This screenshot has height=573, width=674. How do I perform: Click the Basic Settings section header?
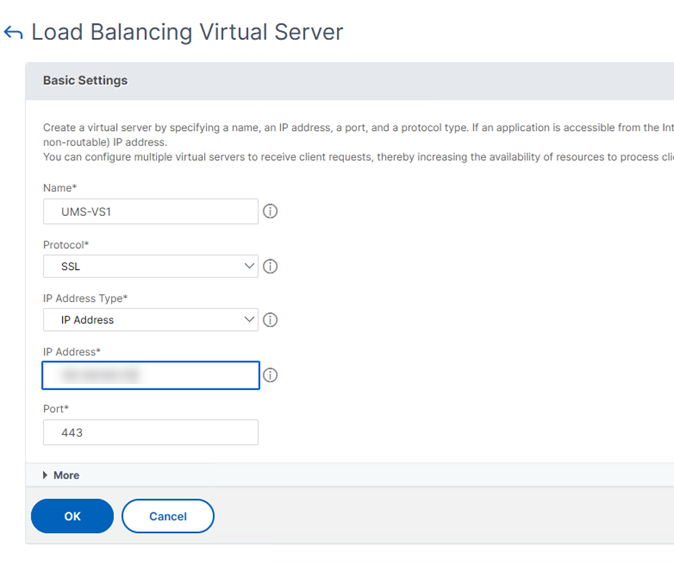[85, 80]
